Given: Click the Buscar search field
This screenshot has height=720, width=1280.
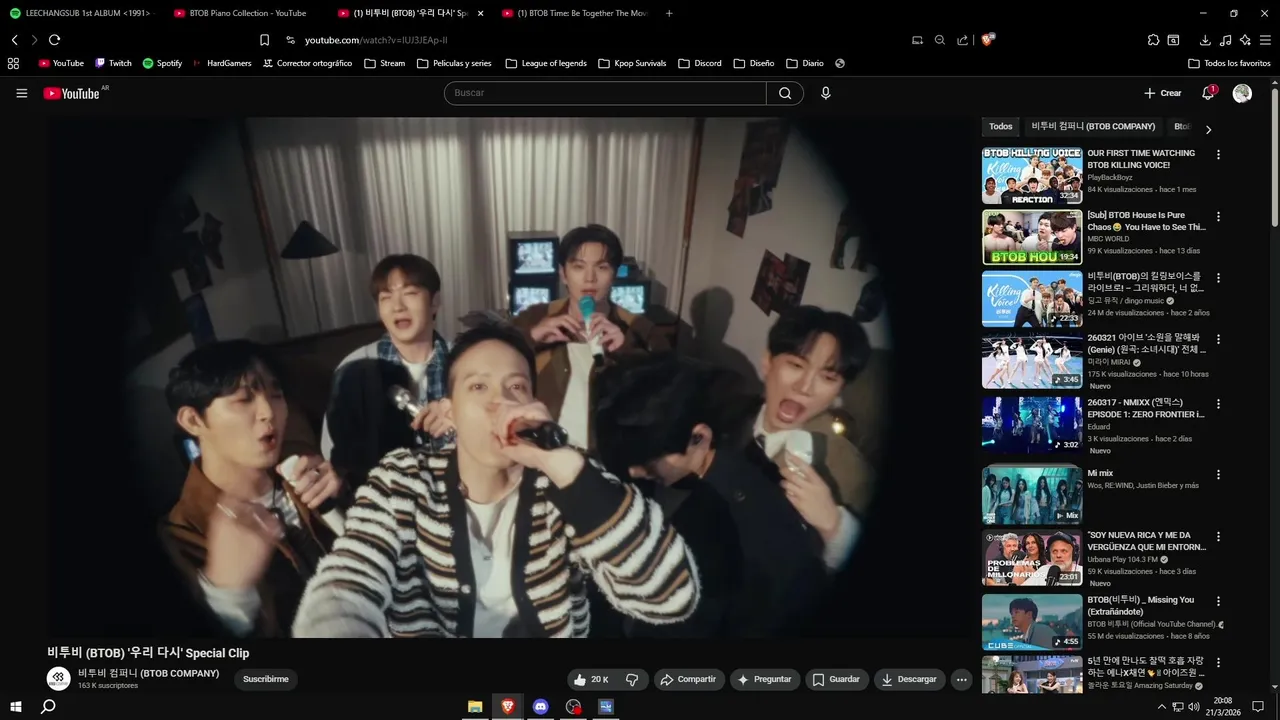Looking at the screenshot, I should coord(605,93).
